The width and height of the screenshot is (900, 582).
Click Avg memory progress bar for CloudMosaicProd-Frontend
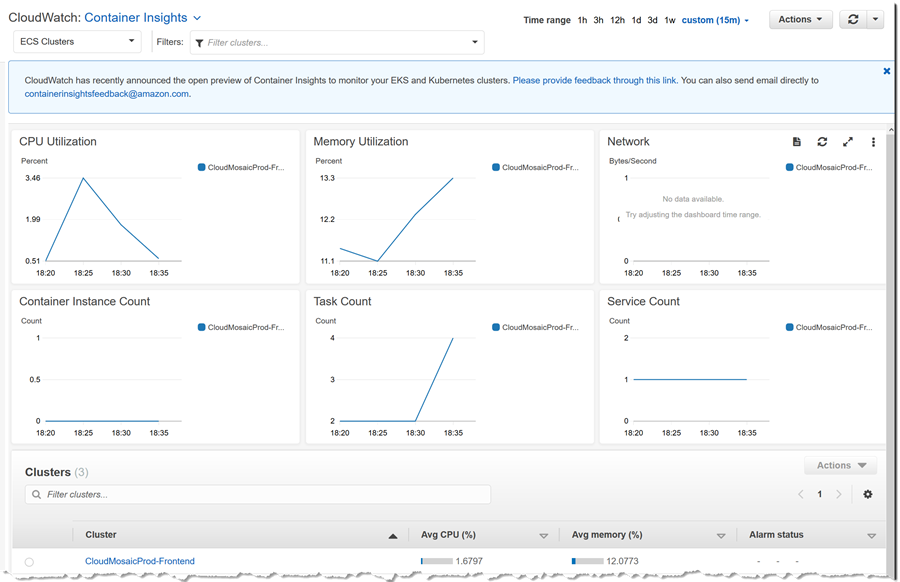(588, 561)
